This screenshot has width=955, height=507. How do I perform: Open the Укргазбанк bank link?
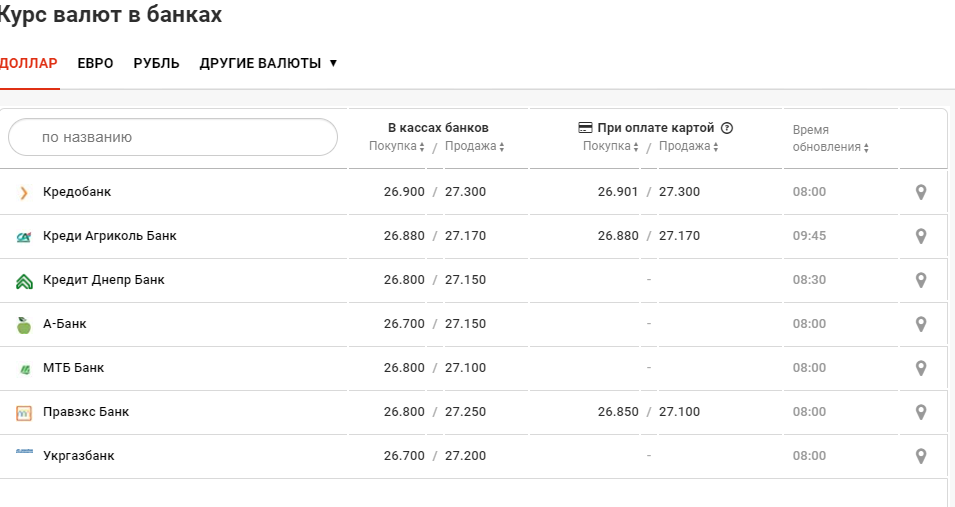(78, 456)
